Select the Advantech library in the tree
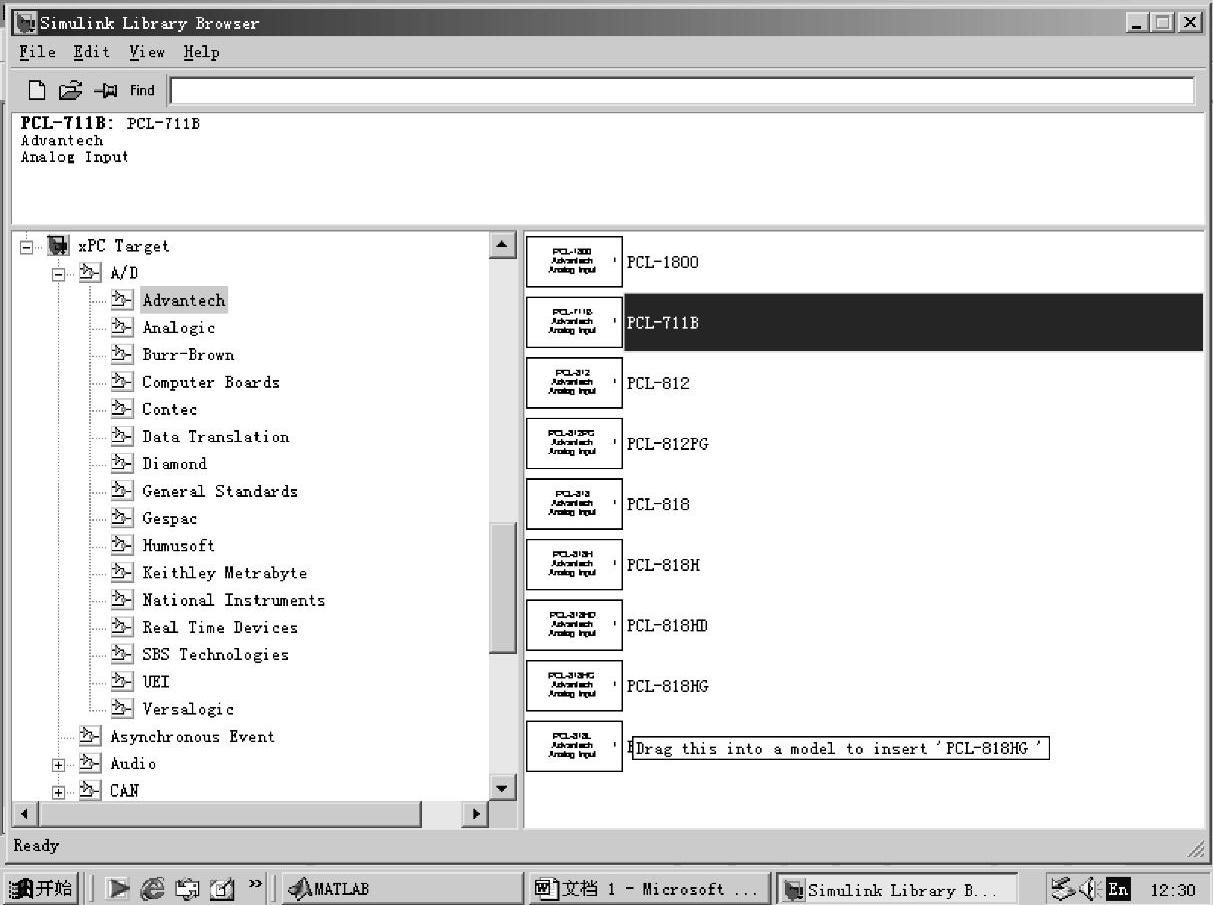 pyautogui.click(x=184, y=300)
